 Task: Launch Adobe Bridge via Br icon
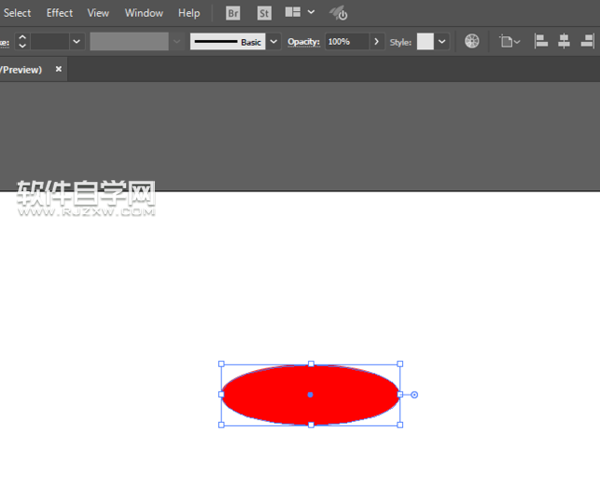[x=233, y=13]
